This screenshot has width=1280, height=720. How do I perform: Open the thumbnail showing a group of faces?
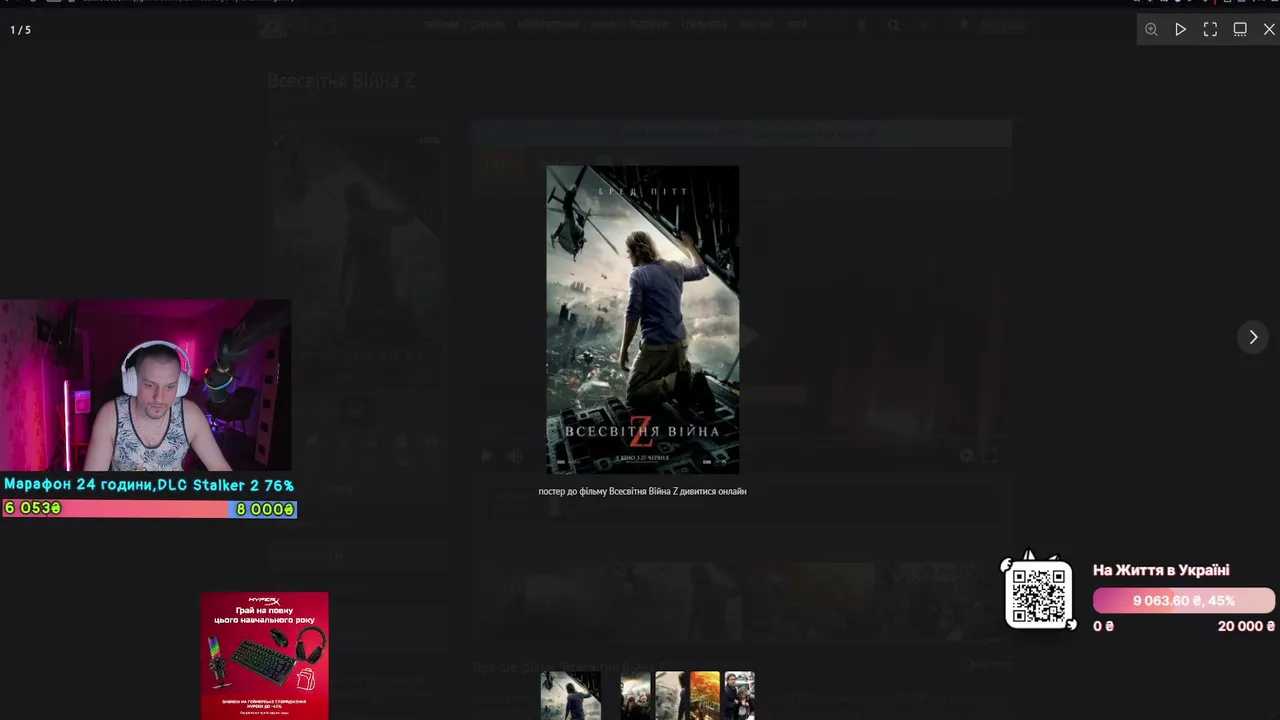(636, 696)
